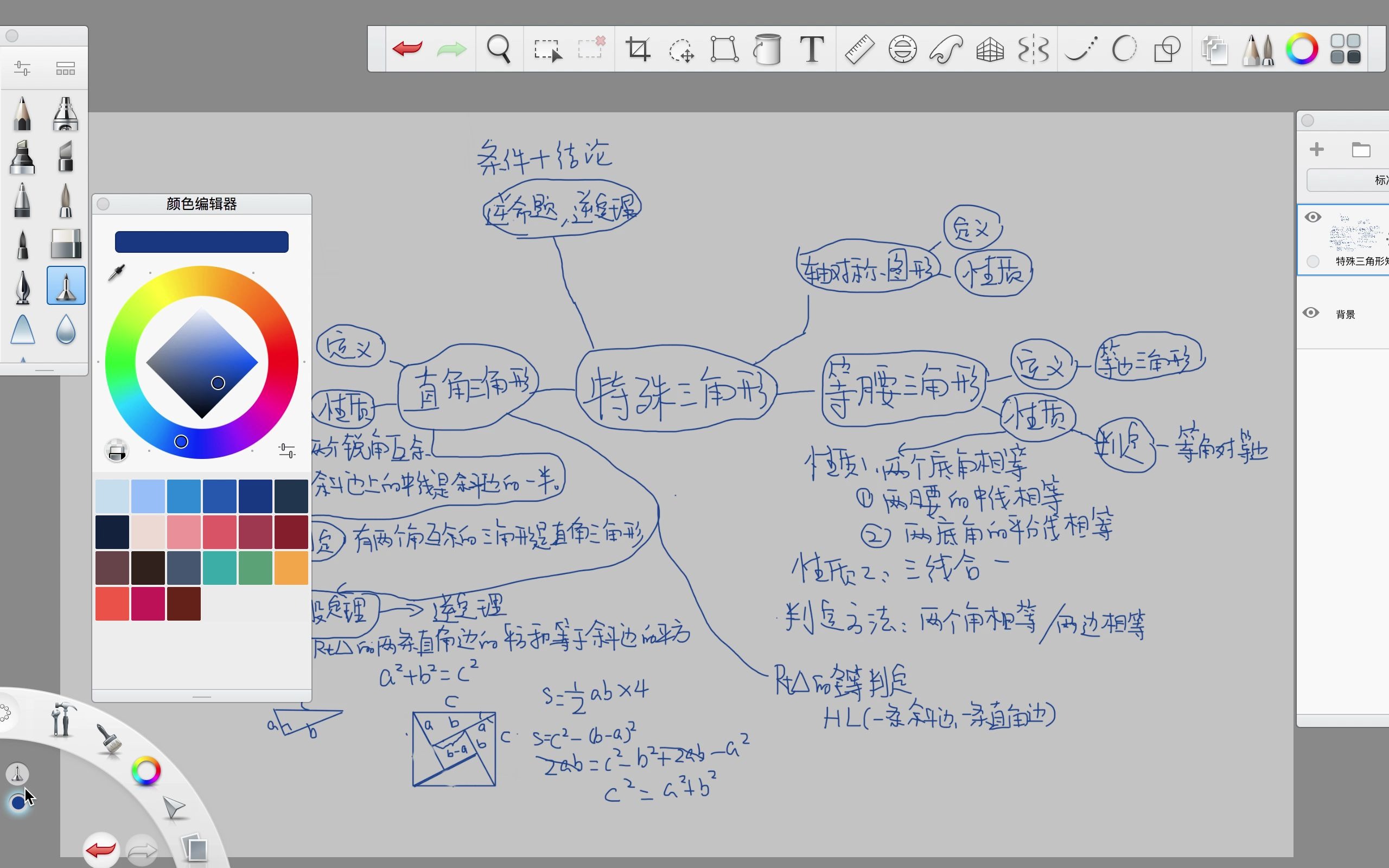Click the lagoon current color blue dot
Screen dimensions: 1389x868
point(18,802)
